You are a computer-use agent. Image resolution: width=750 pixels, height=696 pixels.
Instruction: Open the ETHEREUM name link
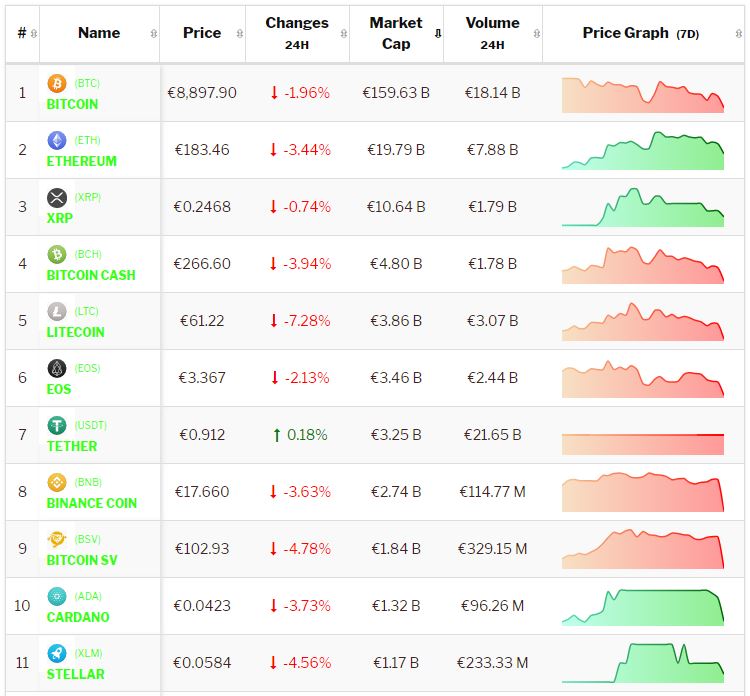[x=81, y=161]
